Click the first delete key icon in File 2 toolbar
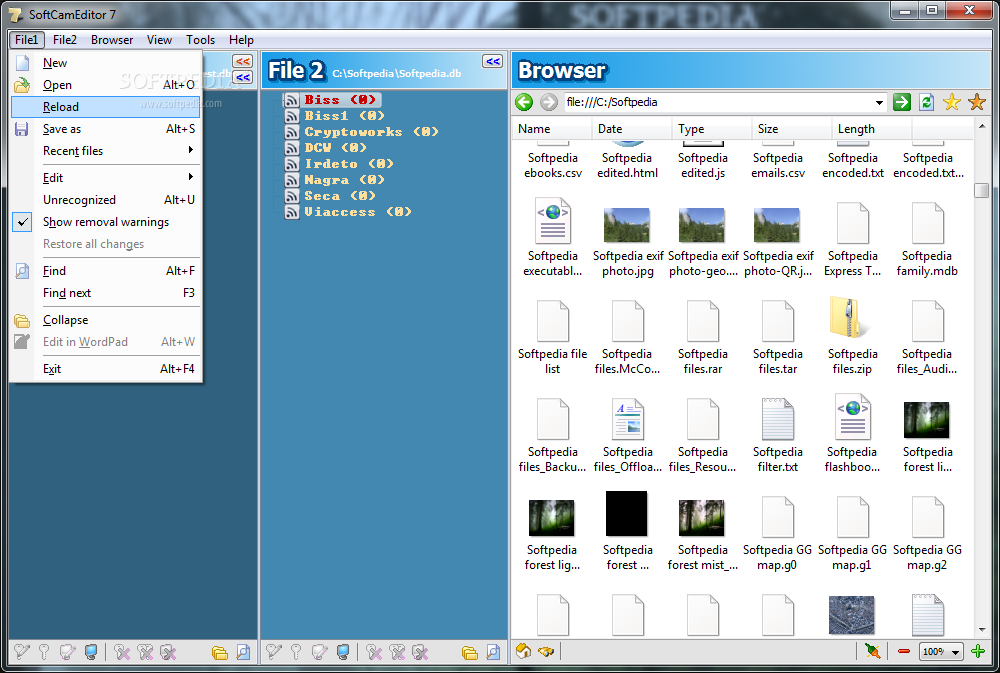The width and height of the screenshot is (1000, 673). [374, 652]
